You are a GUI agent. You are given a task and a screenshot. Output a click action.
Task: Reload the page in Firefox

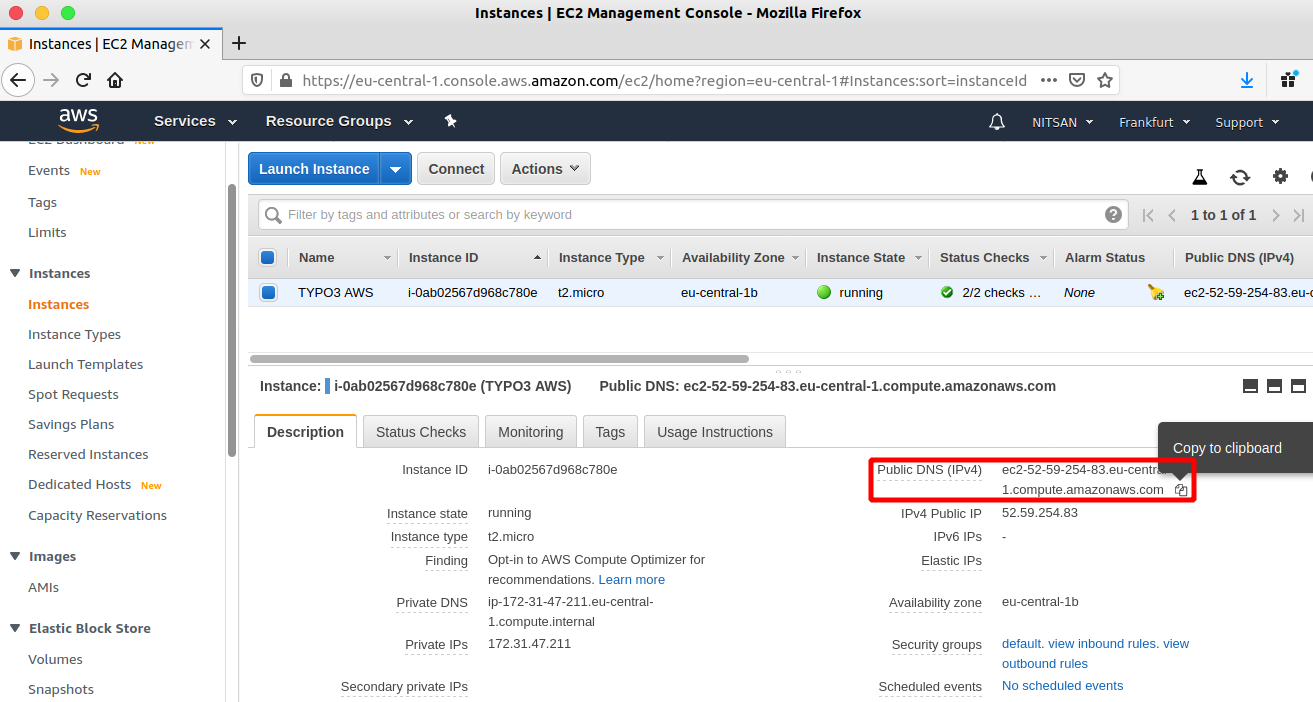coord(84,80)
